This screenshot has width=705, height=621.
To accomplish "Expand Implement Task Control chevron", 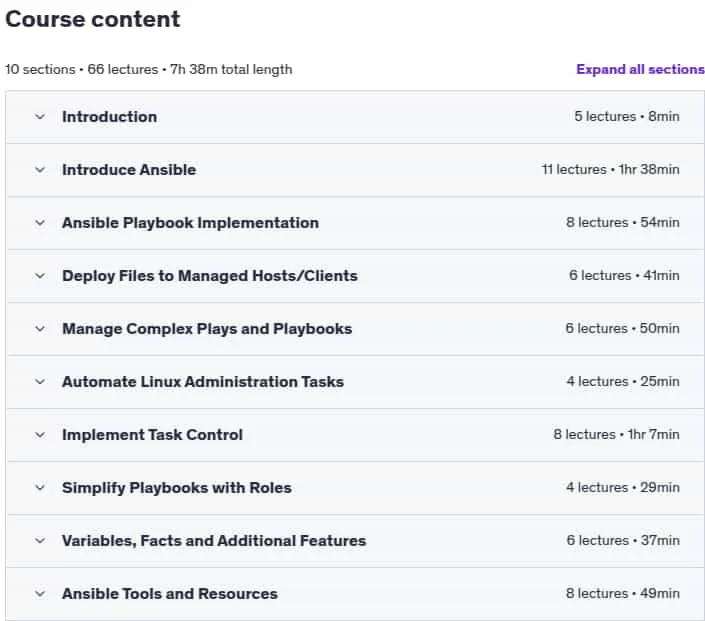I will (x=40, y=435).
